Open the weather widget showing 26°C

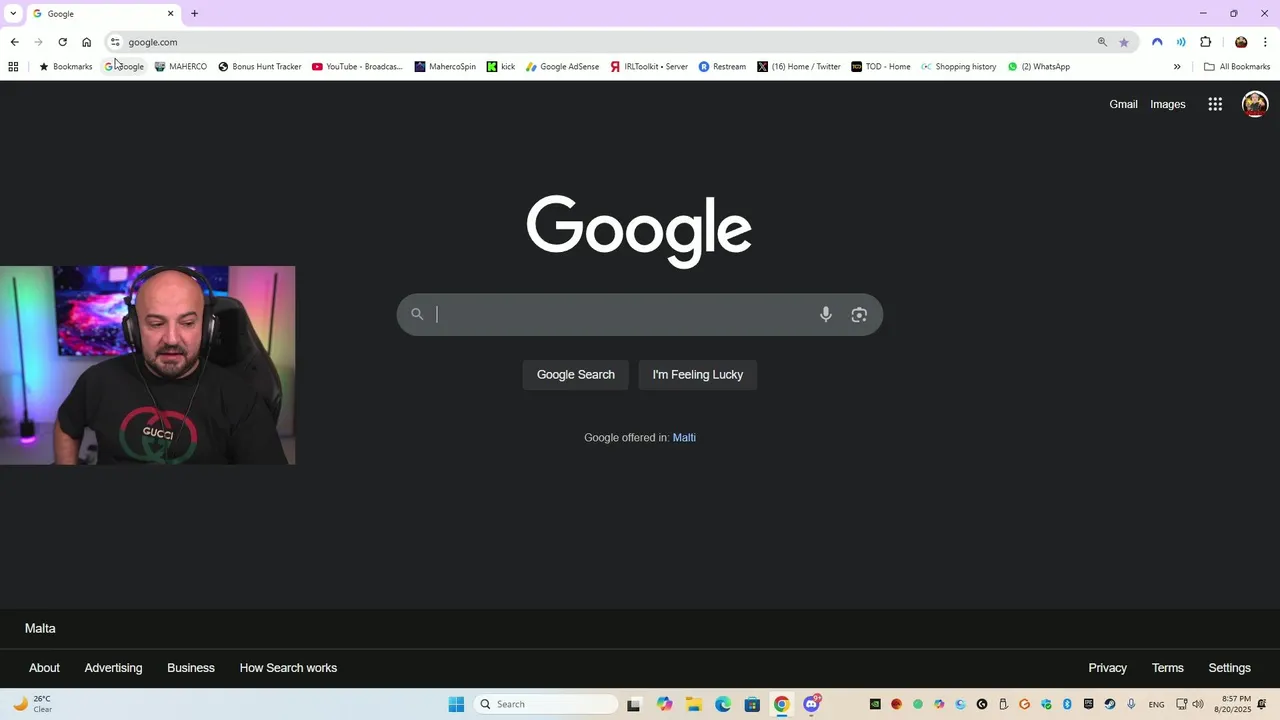(x=32, y=704)
